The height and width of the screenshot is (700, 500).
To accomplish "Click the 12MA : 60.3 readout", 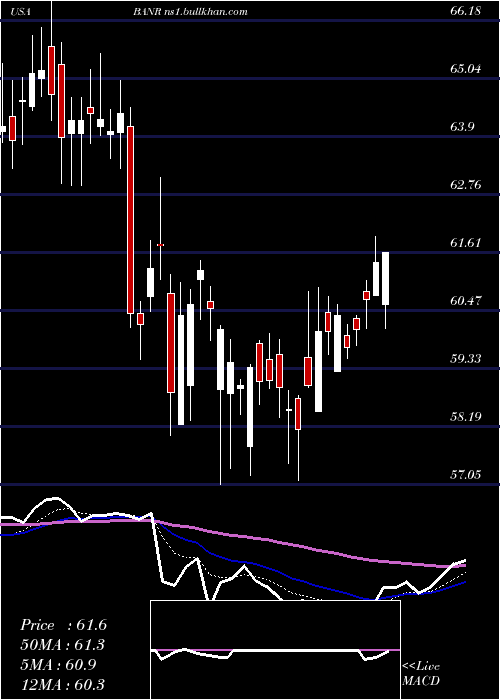I will 63,684.
